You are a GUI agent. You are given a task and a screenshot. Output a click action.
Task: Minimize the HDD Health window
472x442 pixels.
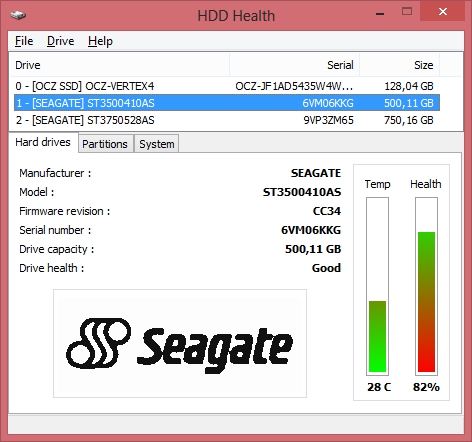(x=380, y=12)
